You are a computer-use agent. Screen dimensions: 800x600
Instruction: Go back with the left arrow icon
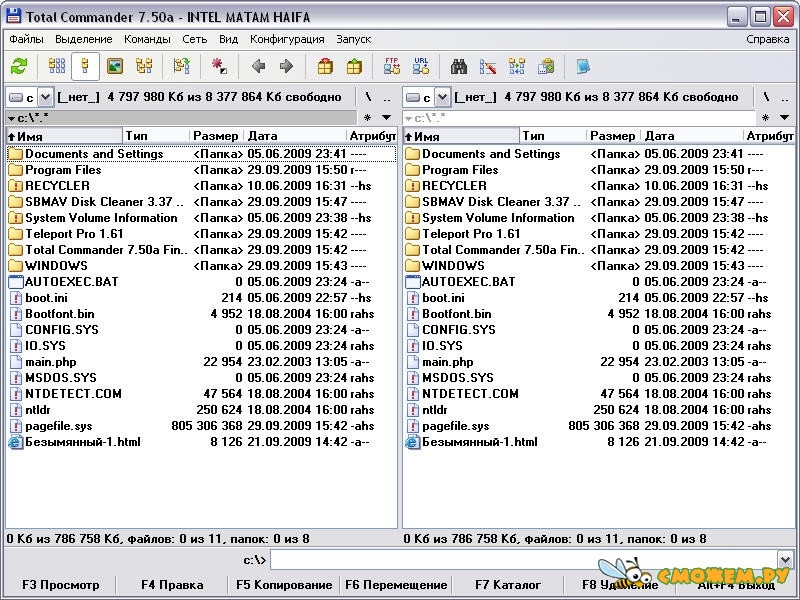[x=259, y=66]
